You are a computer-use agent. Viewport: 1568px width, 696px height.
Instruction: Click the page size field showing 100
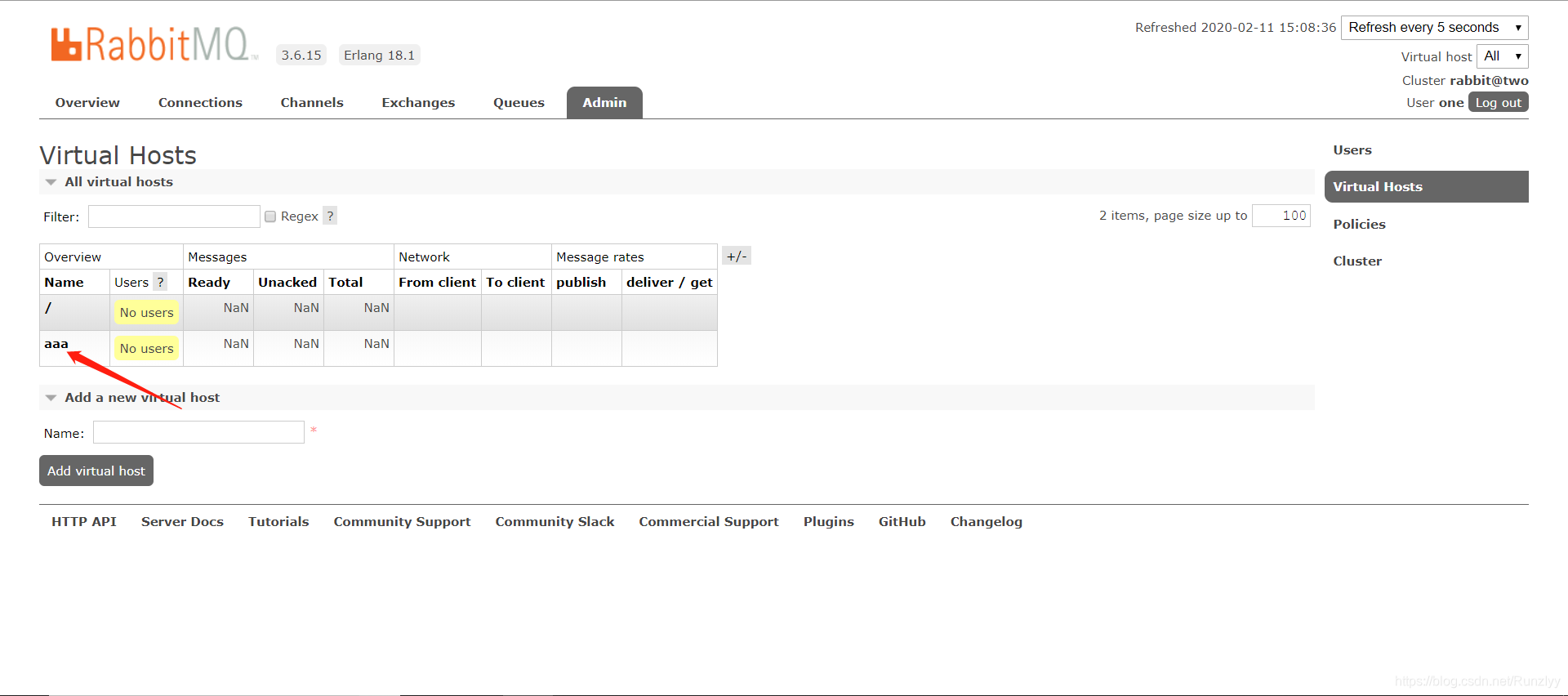[1281, 216]
